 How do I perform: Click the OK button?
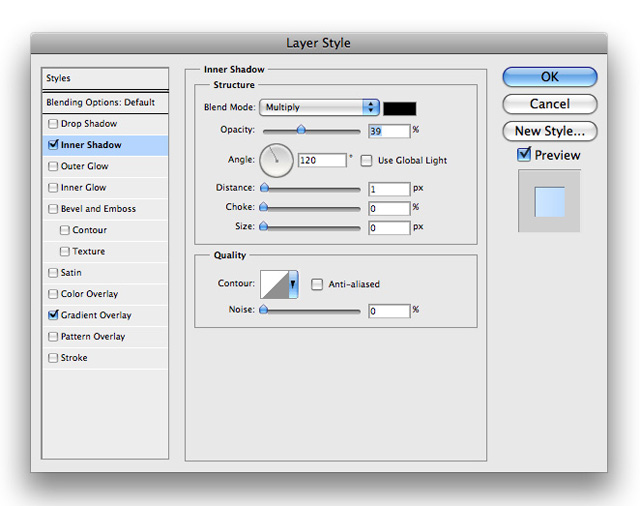tap(550, 77)
